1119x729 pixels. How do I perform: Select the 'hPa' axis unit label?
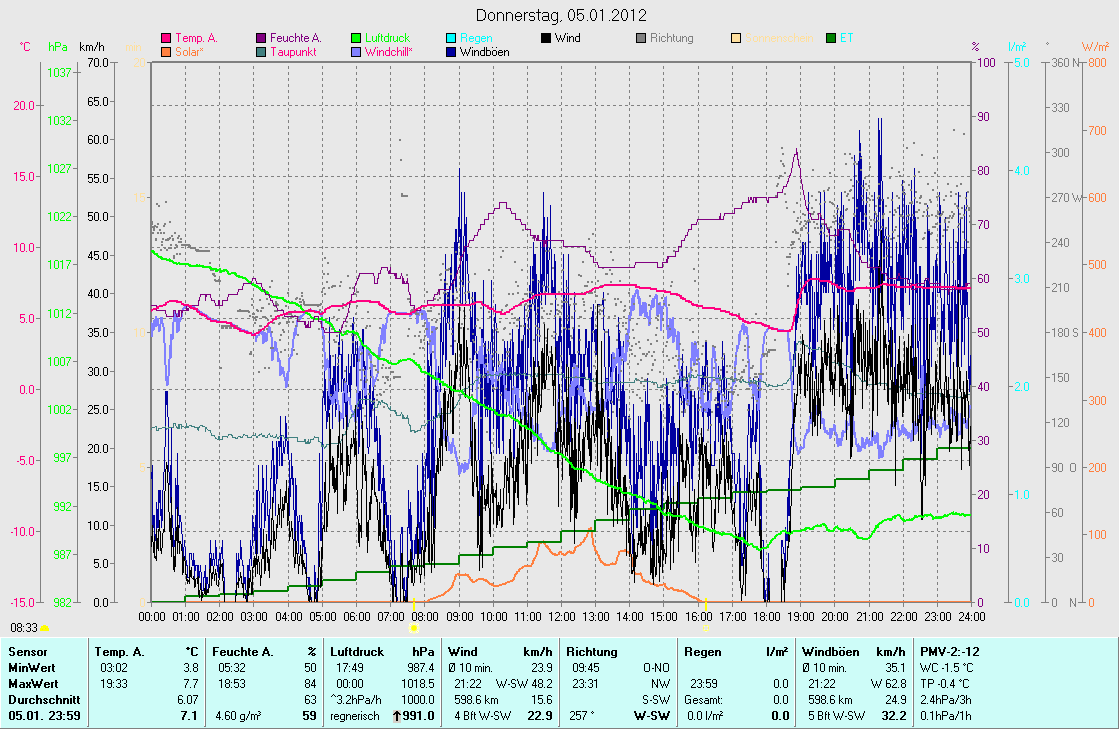point(58,47)
